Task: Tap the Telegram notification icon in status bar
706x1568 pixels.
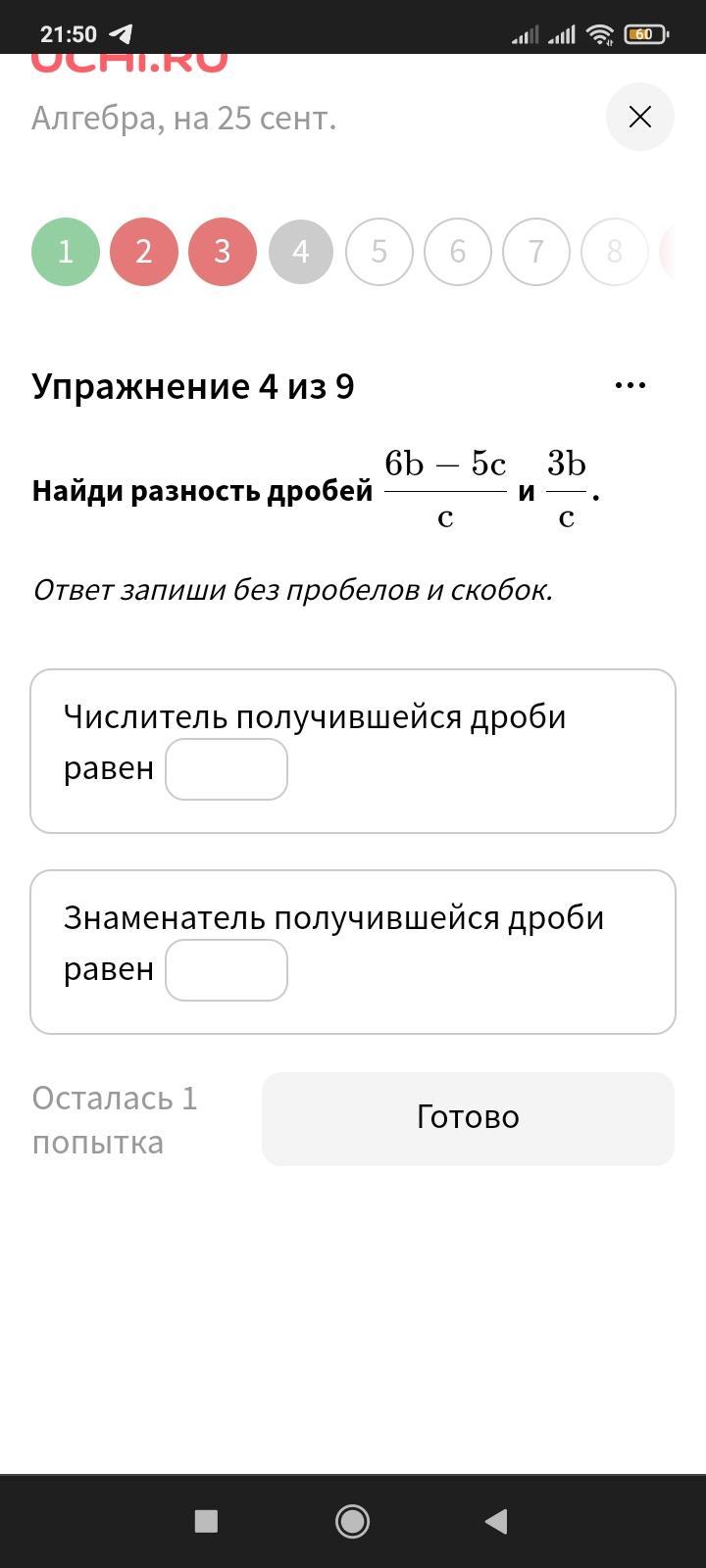Action: (x=121, y=34)
